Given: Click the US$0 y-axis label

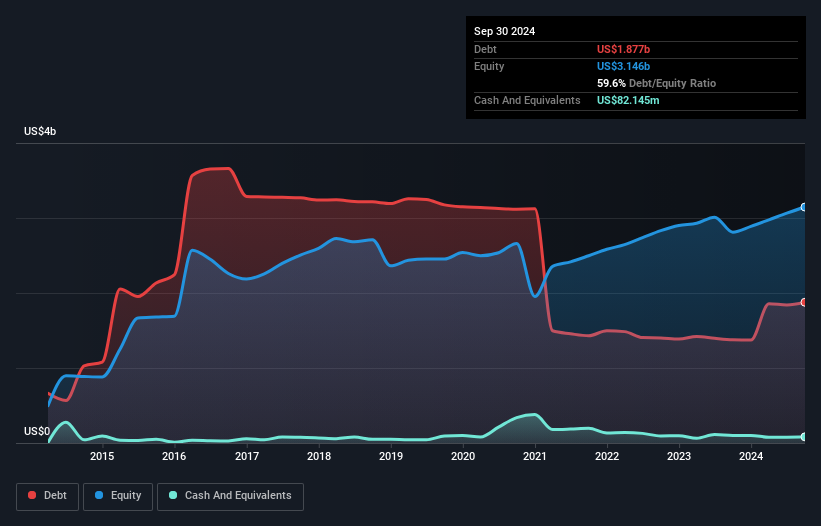Looking at the screenshot, I should 37,431.
